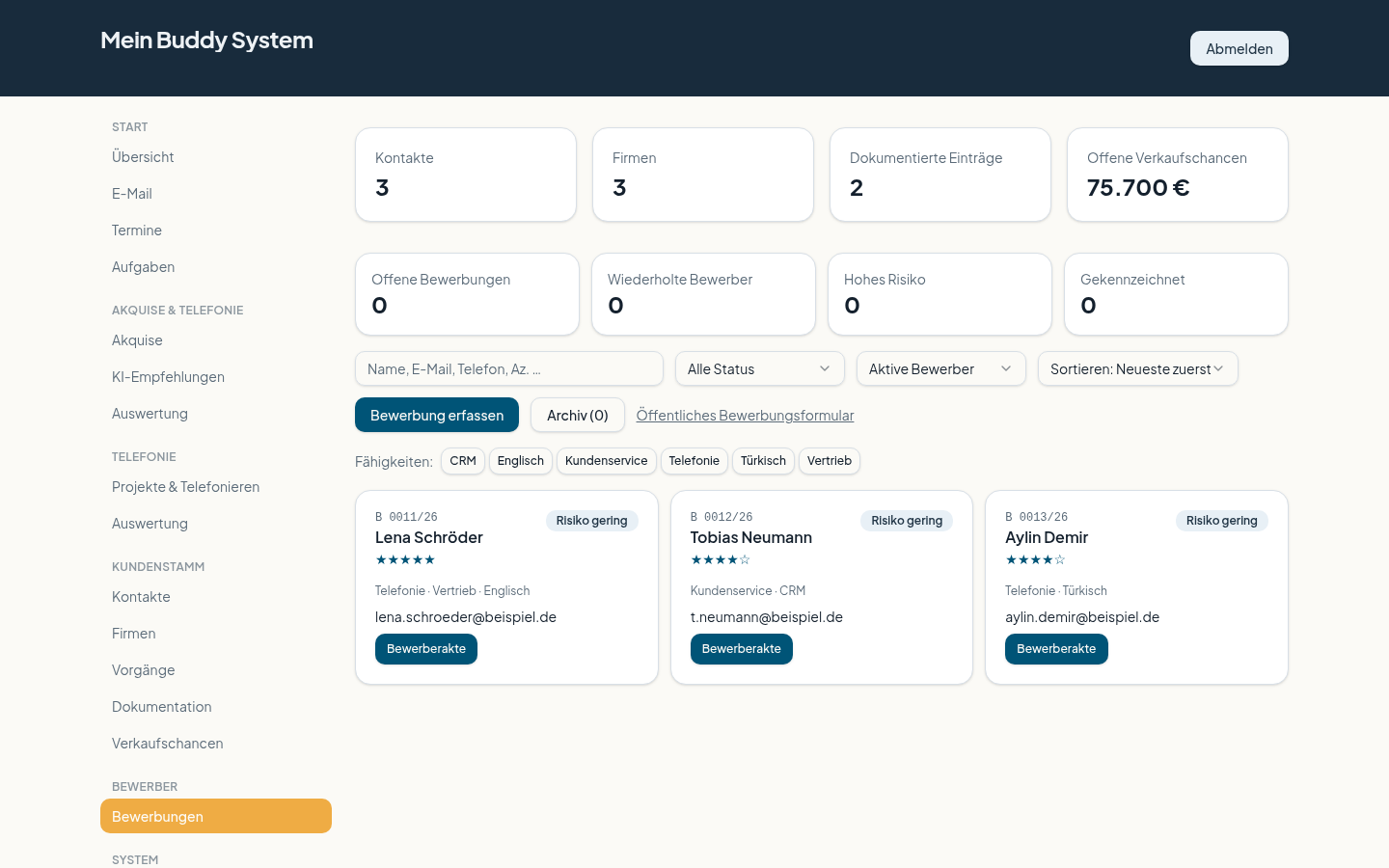Click the applicant search input field
The image size is (1389, 868).
[509, 368]
